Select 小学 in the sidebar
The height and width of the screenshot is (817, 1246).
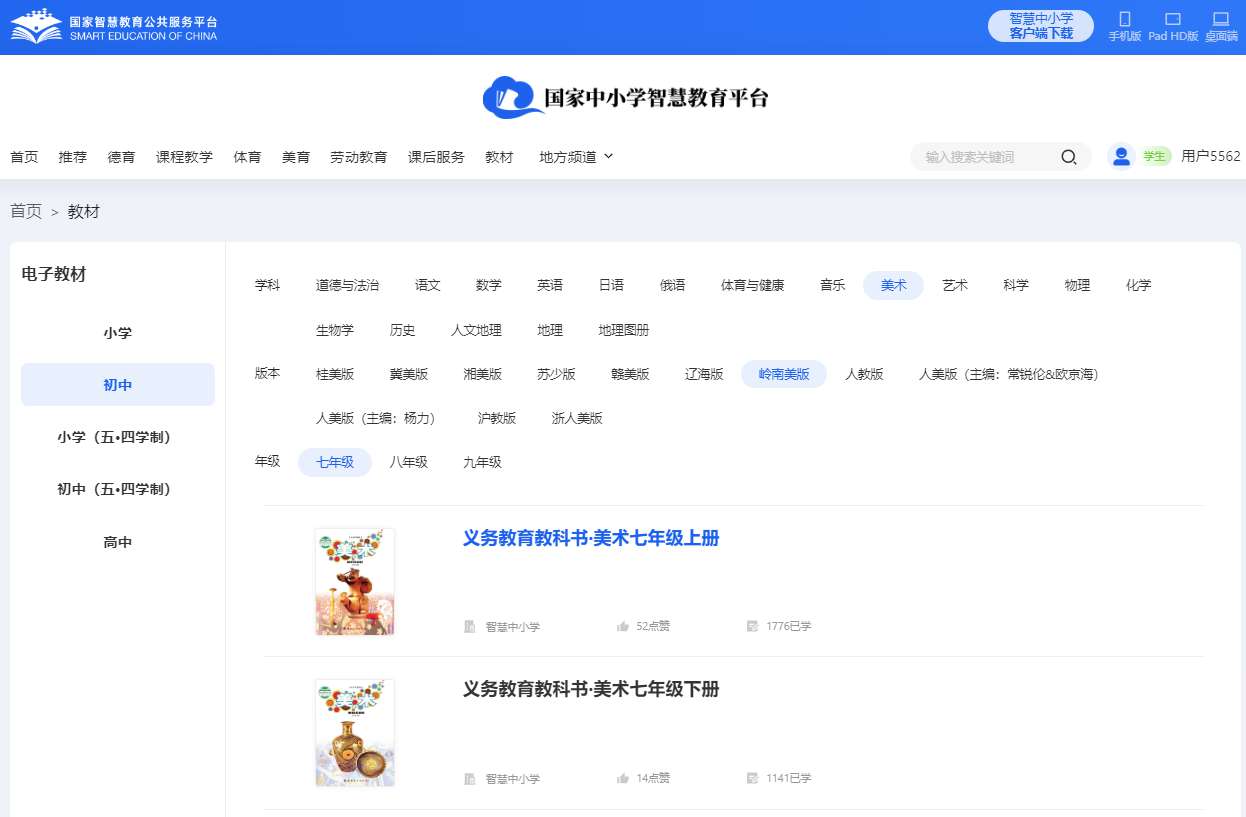click(118, 333)
